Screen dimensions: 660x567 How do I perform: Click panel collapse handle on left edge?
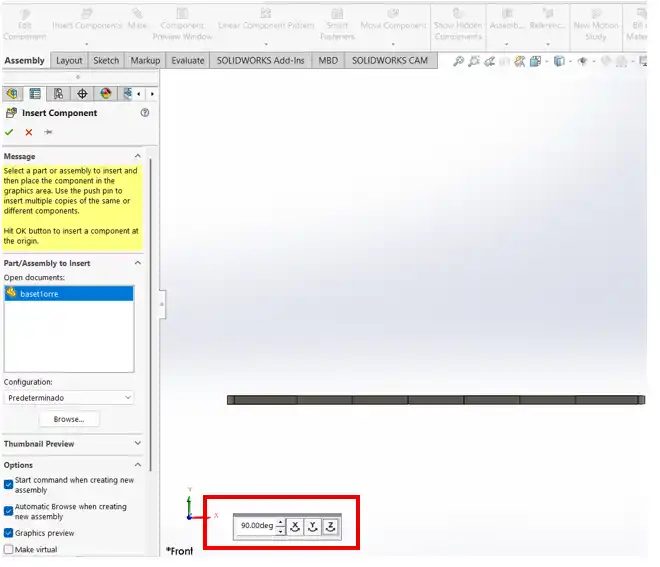162,304
